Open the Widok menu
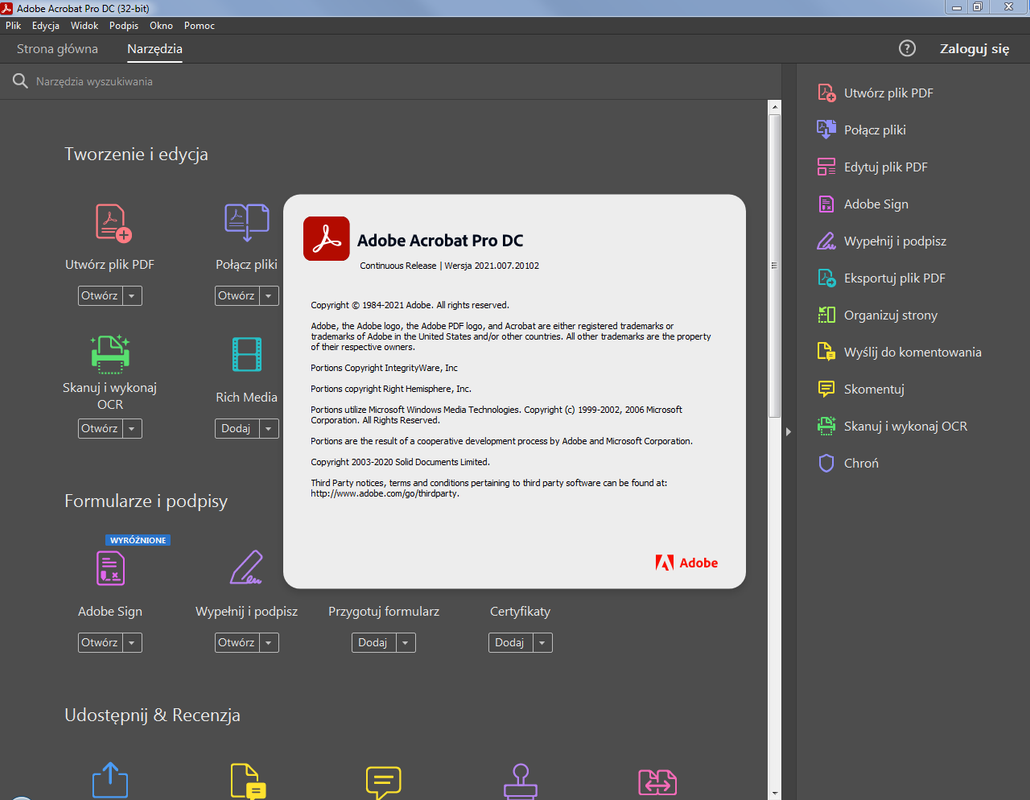This screenshot has height=800, width=1030. click(84, 26)
